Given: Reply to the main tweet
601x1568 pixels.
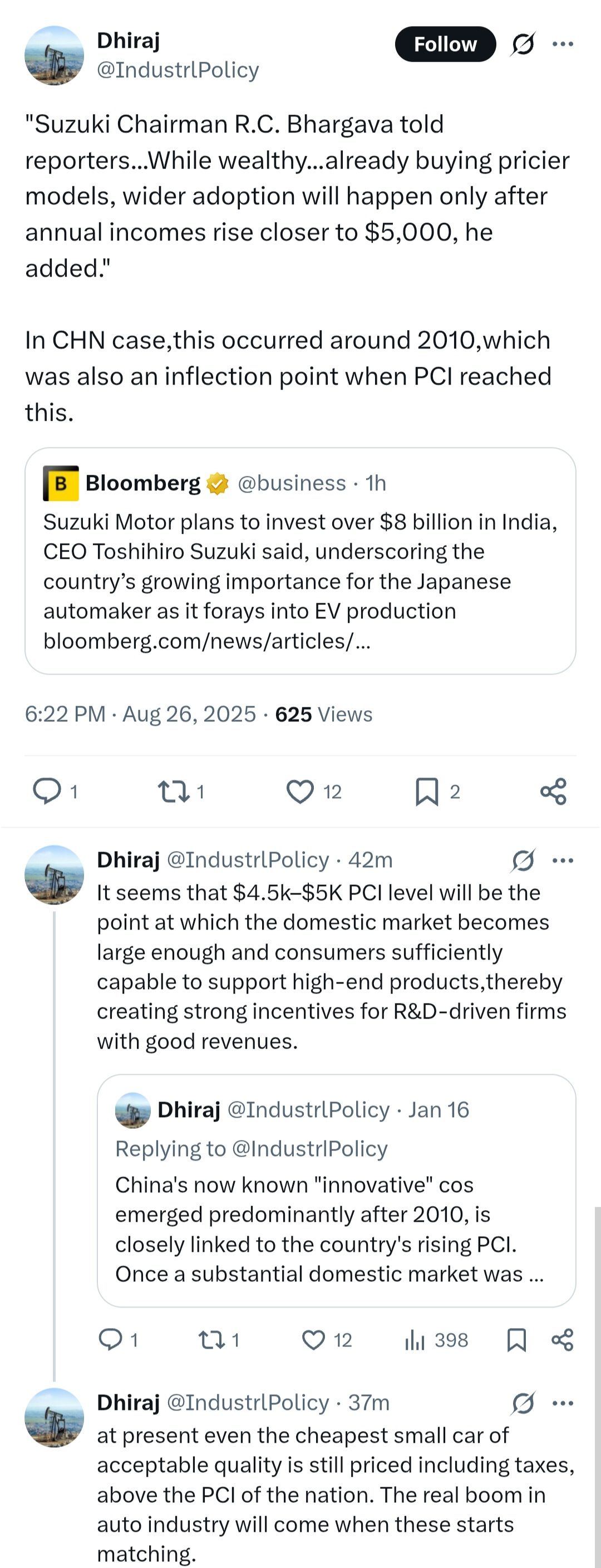Looking at the screenshot, I should click(47, 792).
